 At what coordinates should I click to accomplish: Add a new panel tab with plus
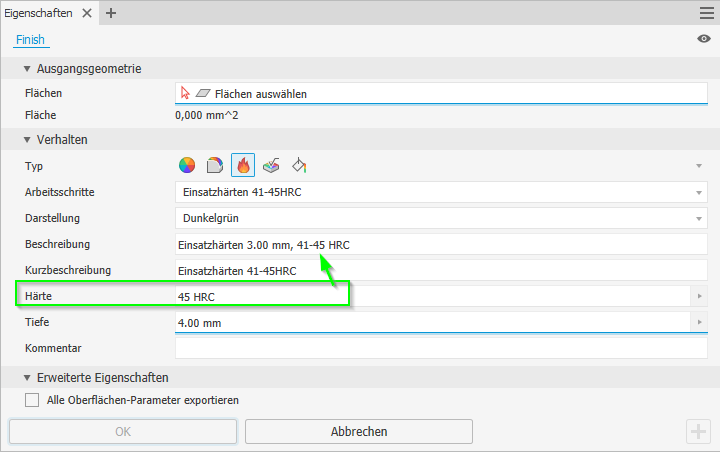111,13
